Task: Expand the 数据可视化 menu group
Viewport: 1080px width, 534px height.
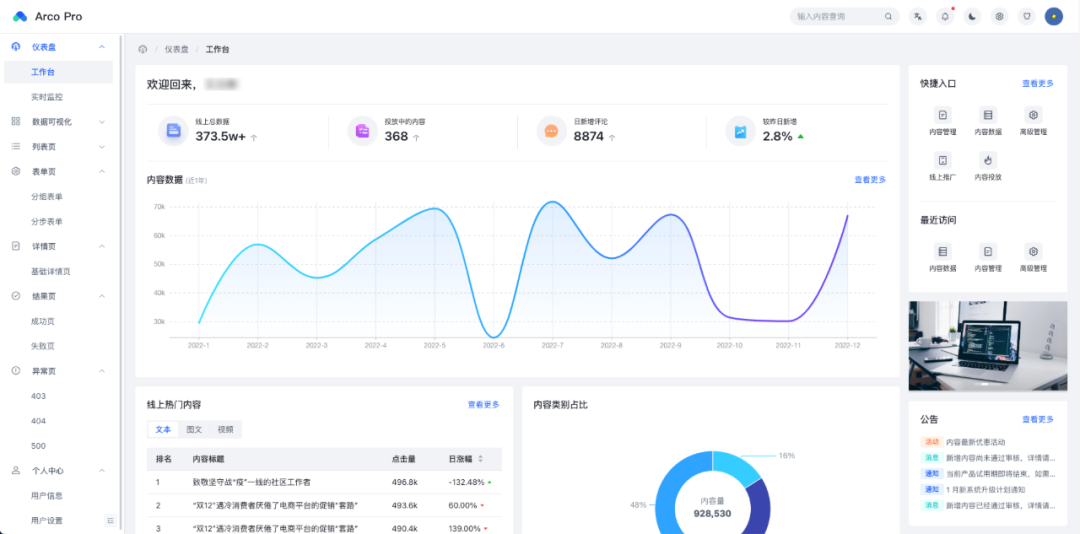Action: click(59, 122)
